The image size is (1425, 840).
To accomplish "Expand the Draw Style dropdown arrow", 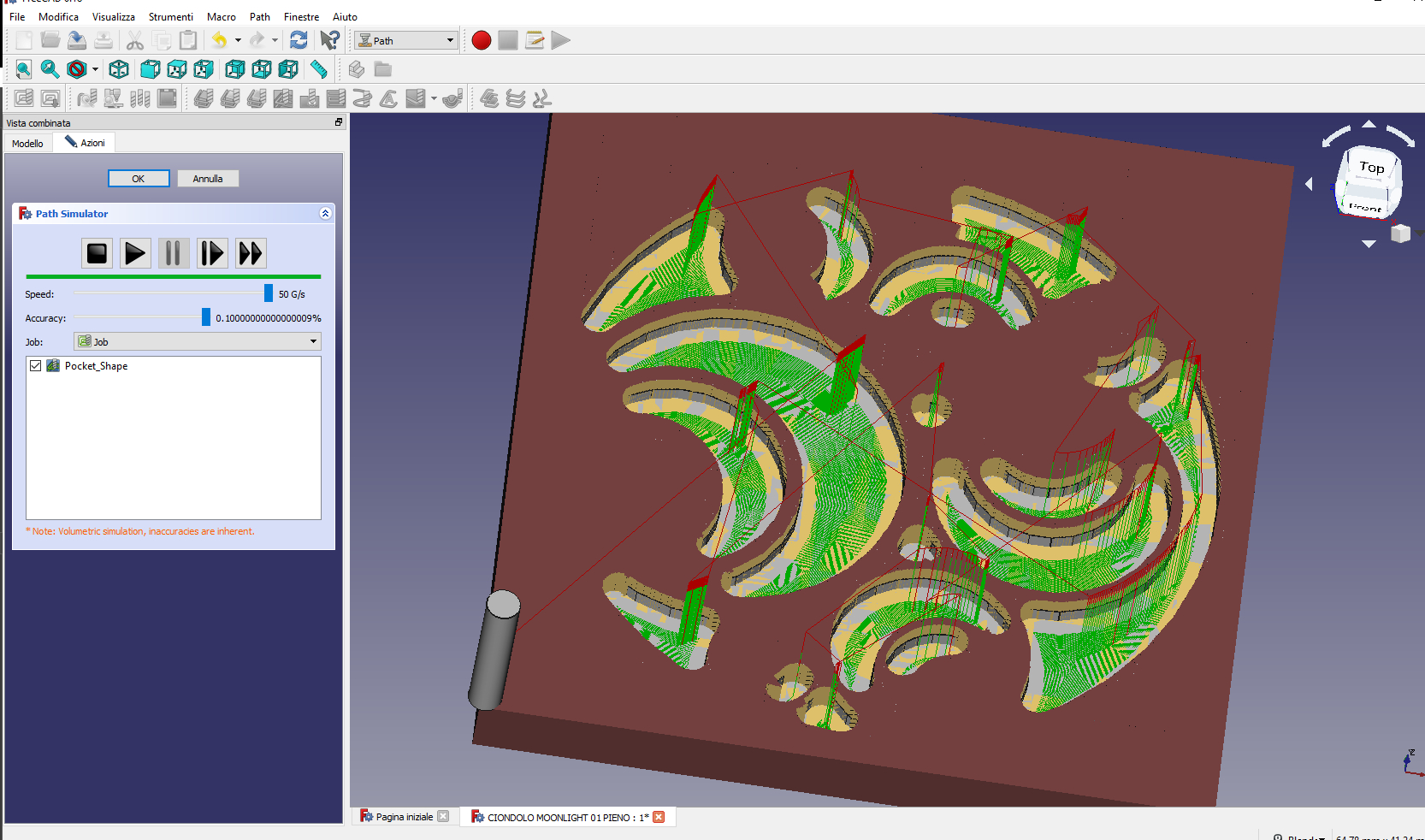I will tap(95, 69).
